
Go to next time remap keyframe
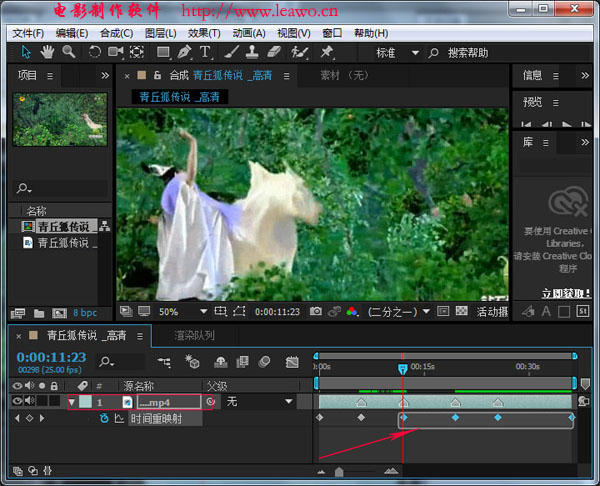42,418
